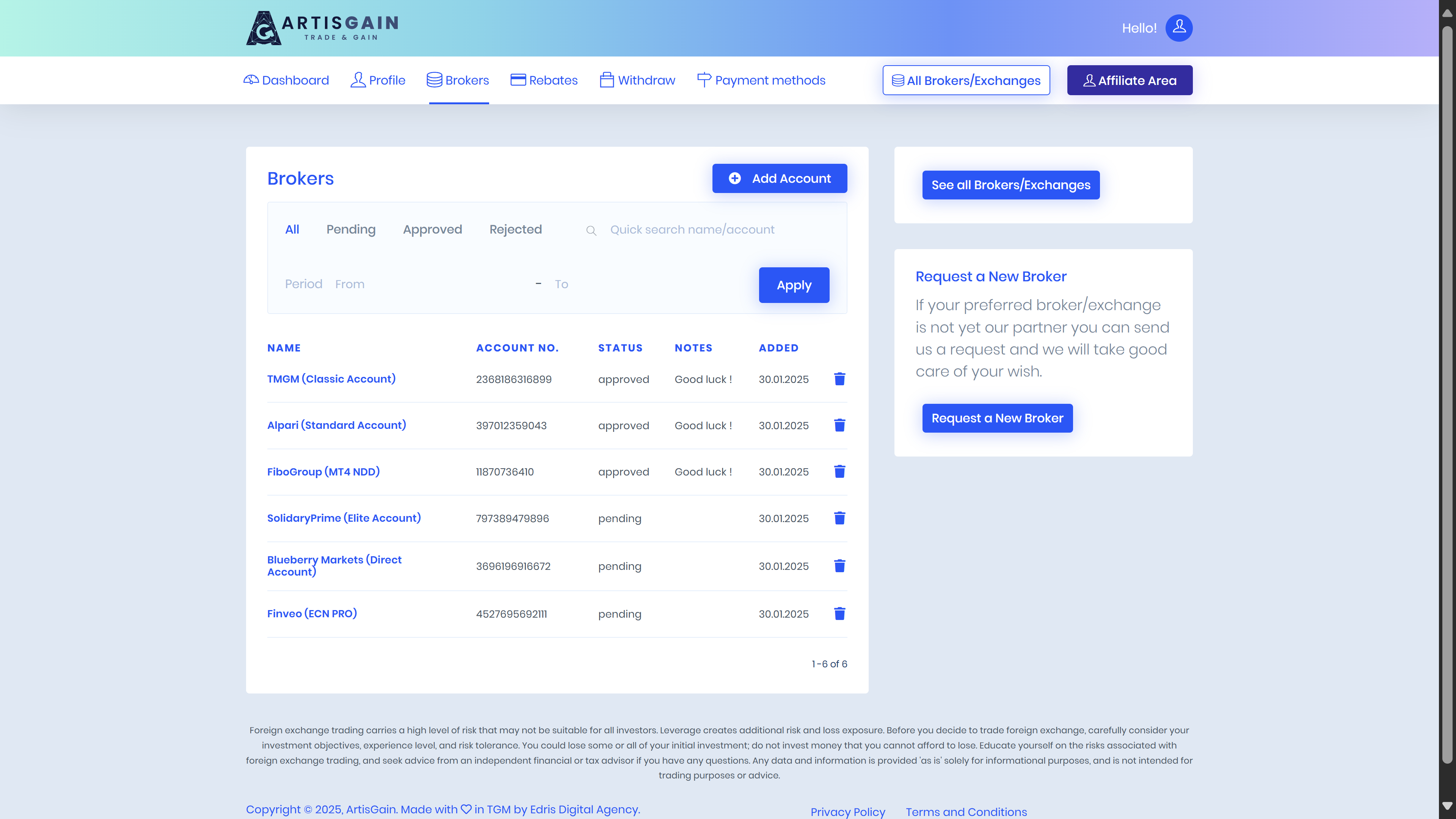
Task: Click the ADDED column header
Action: pyautogui.click(x=778, y=348)
